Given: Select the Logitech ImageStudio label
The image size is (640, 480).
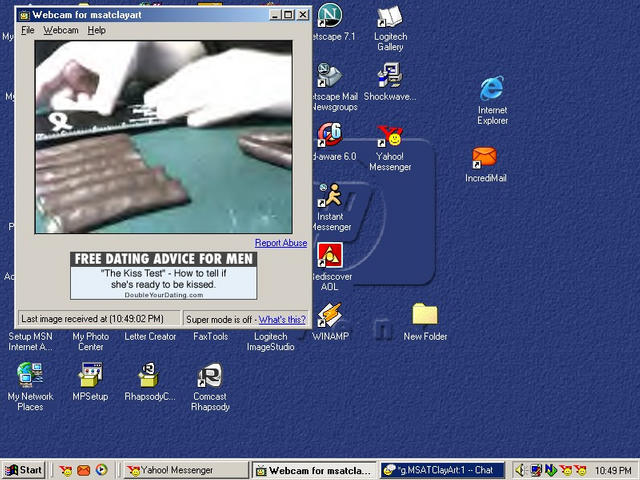Looking at the screenshot, I should click(270, 342).
